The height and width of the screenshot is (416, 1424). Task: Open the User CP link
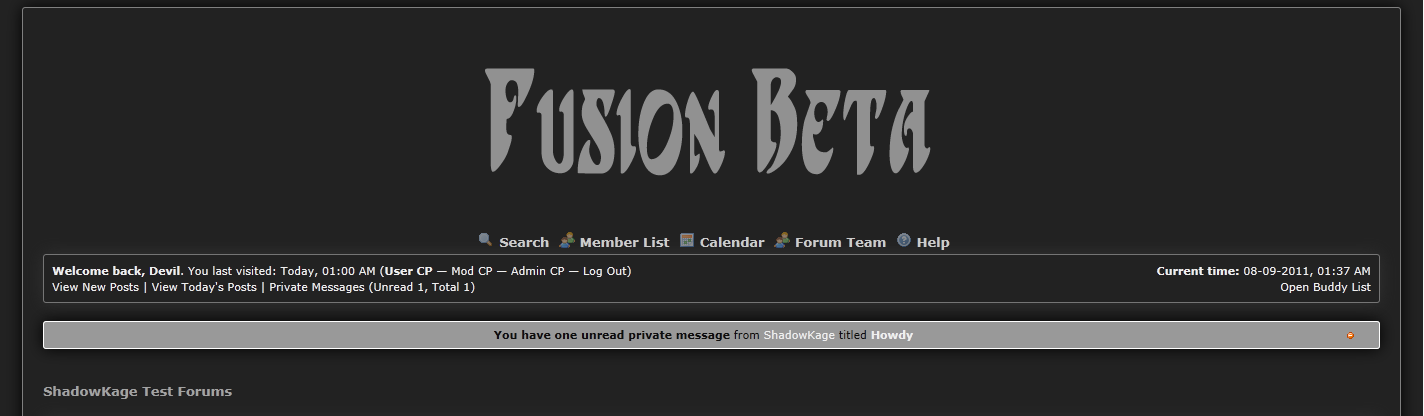[x=409, y=271]
